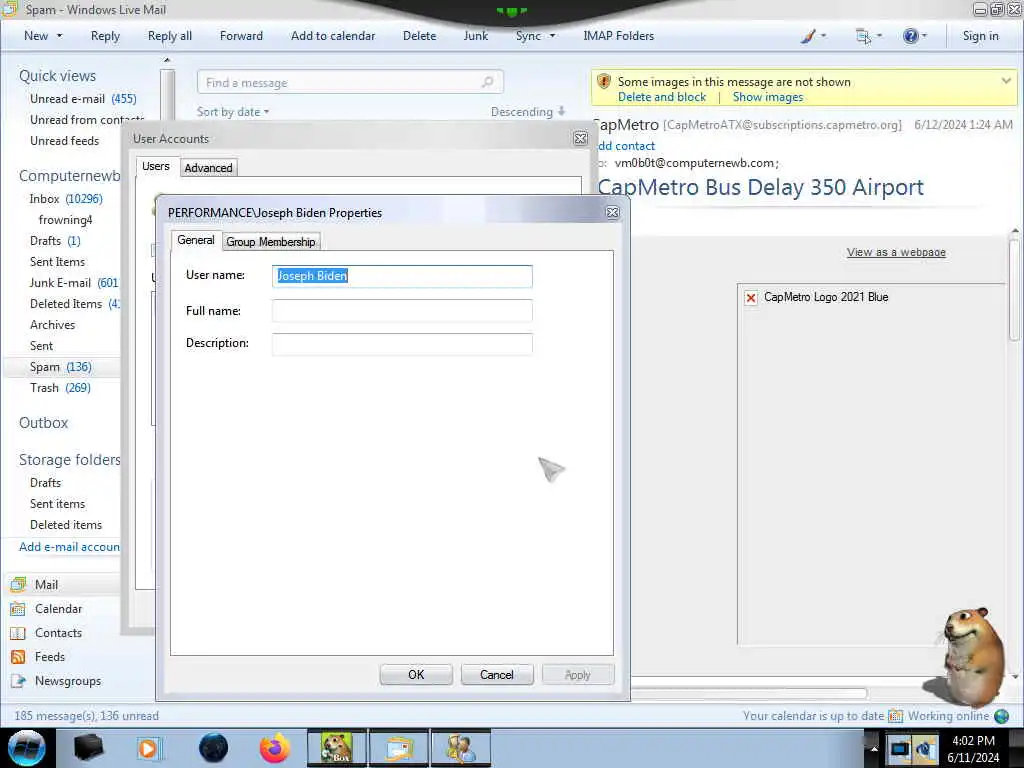This screenshot has height=768, width=1024.
Task: Click the Working online globe icon
Action: pos(1001,716)
